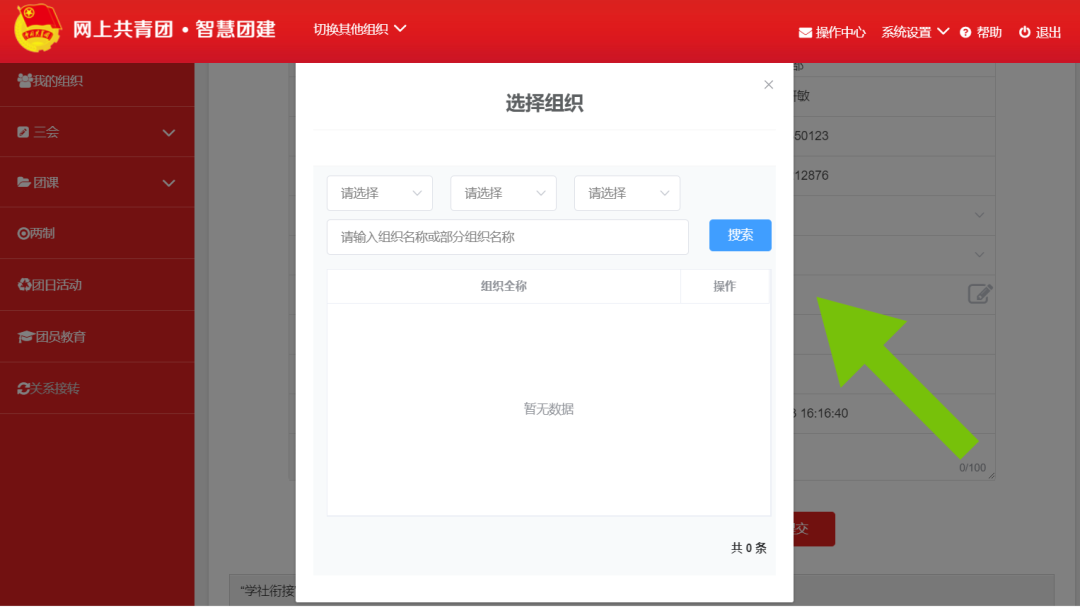Click the 操作 column header
Image resolution: width=1080 pixels, height=608 pixels.
pos(725,286)
